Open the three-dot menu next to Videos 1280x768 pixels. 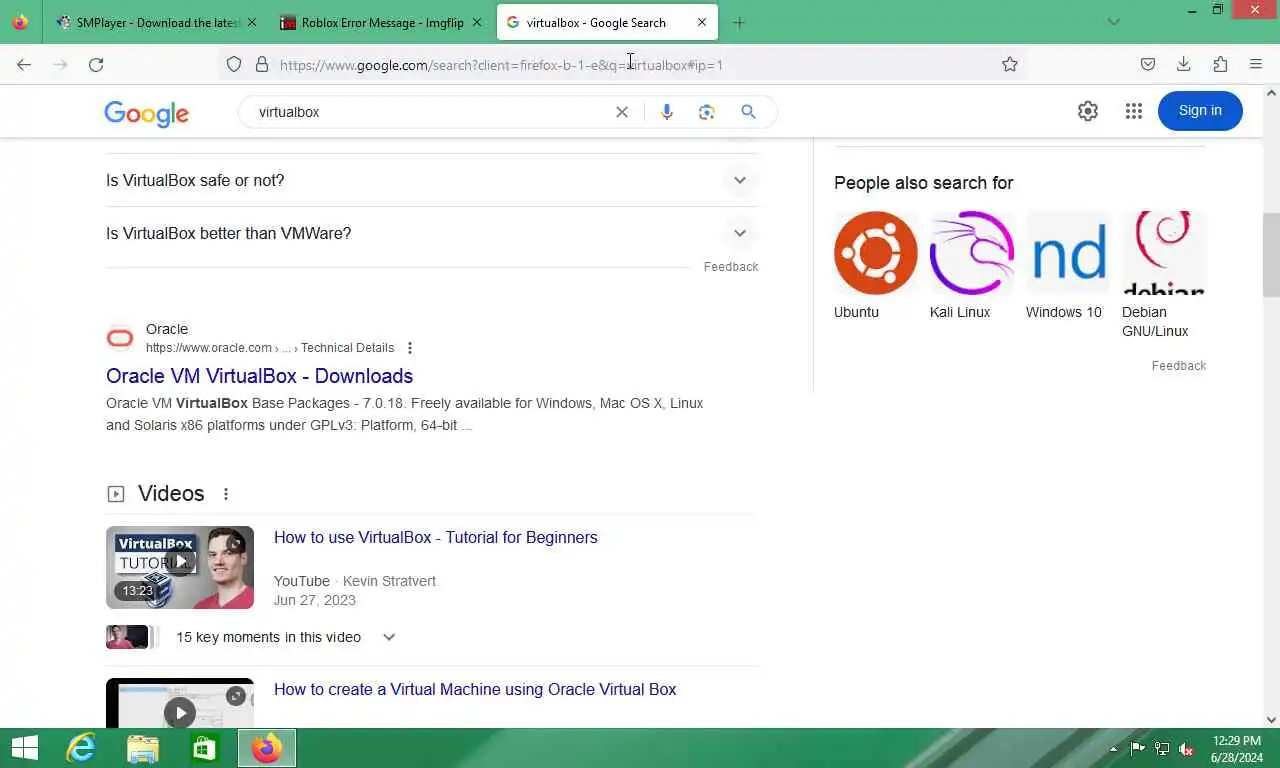pos(226,494)
